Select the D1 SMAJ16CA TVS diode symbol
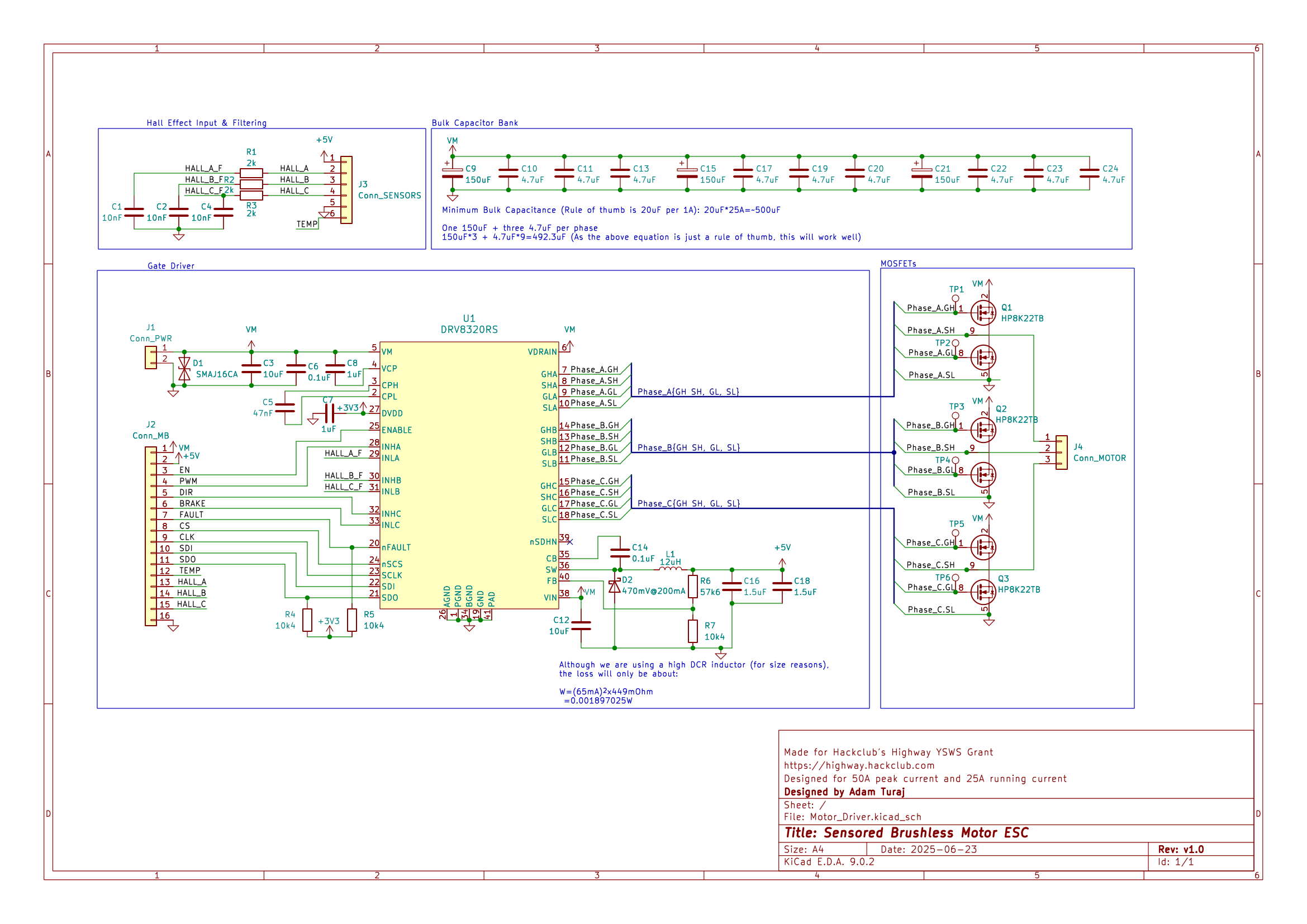Viewport: 1307px width, 924px height. click(x=183, y=368)
